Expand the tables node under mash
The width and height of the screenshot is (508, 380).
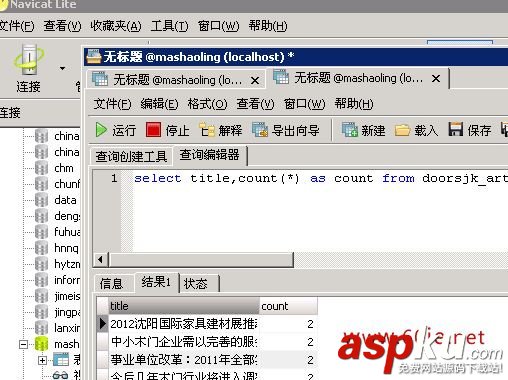coord(42,360)
